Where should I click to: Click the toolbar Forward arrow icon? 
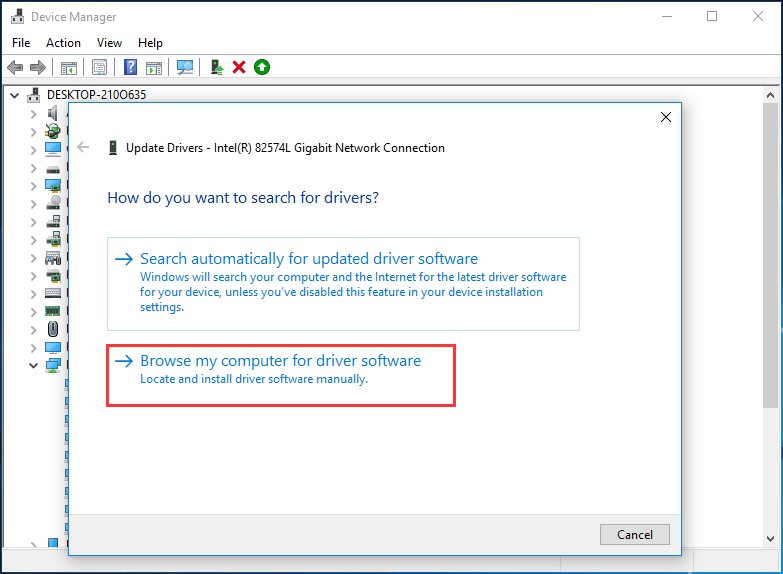(38, 67)
